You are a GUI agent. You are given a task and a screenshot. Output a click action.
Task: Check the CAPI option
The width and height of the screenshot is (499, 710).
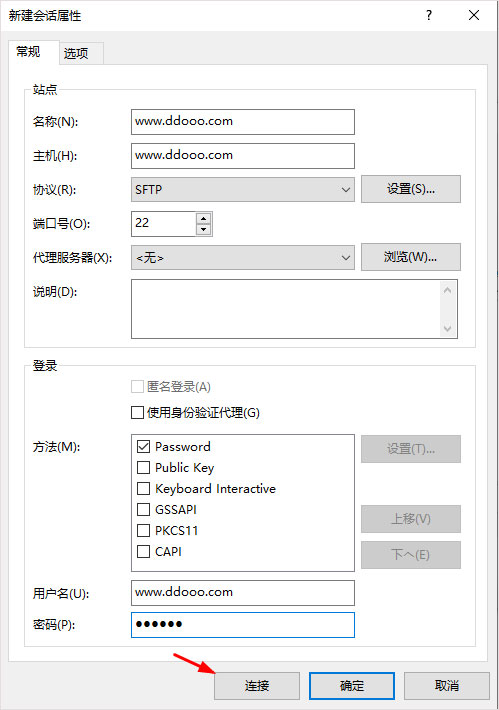click(x=144, y=552)
